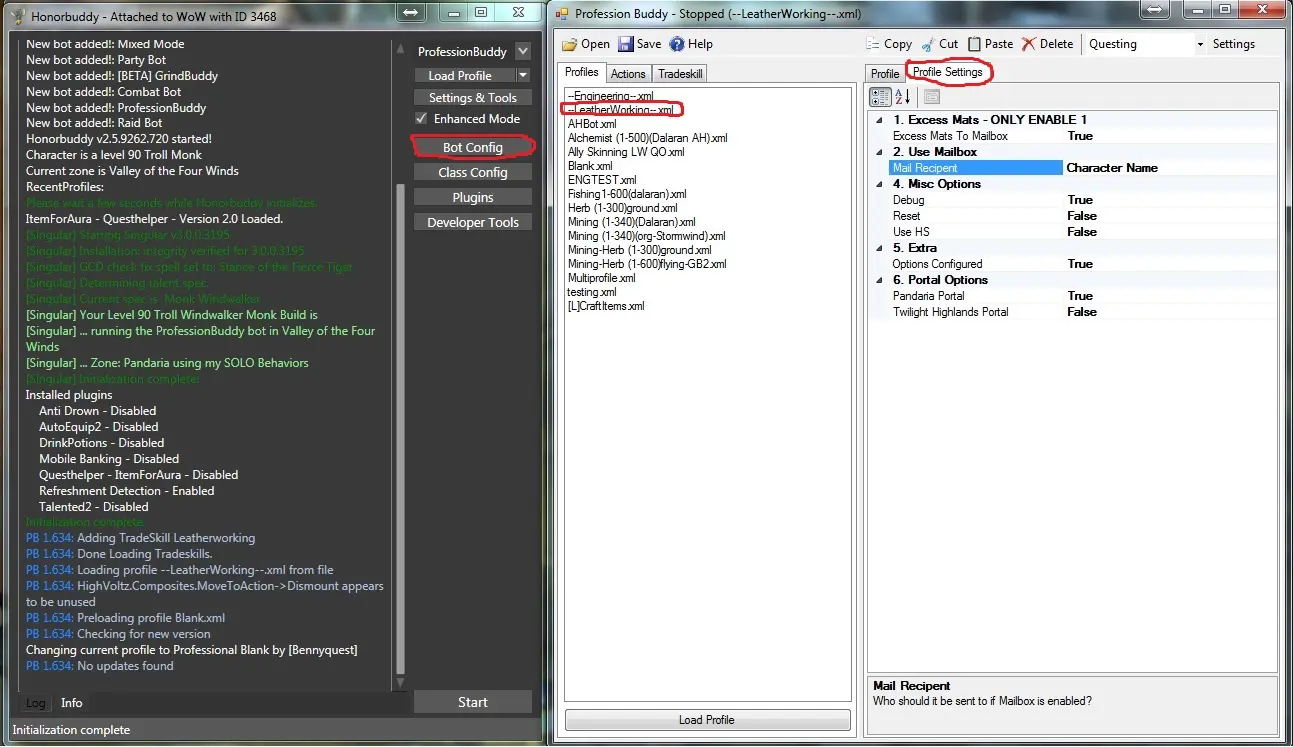1293x747 pixels.
Task: Select Mining (1-340)(Dalaran).xml profile
Action: tap(631, 222)
